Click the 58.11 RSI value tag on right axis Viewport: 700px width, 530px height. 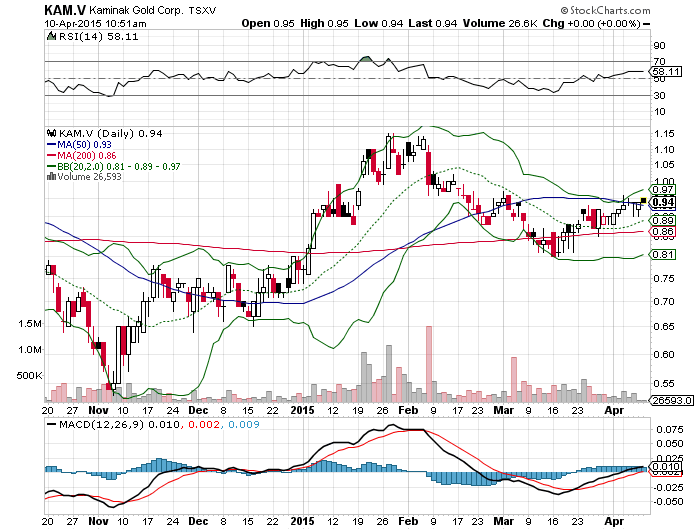pyautogui.click(x=666, y=71)
